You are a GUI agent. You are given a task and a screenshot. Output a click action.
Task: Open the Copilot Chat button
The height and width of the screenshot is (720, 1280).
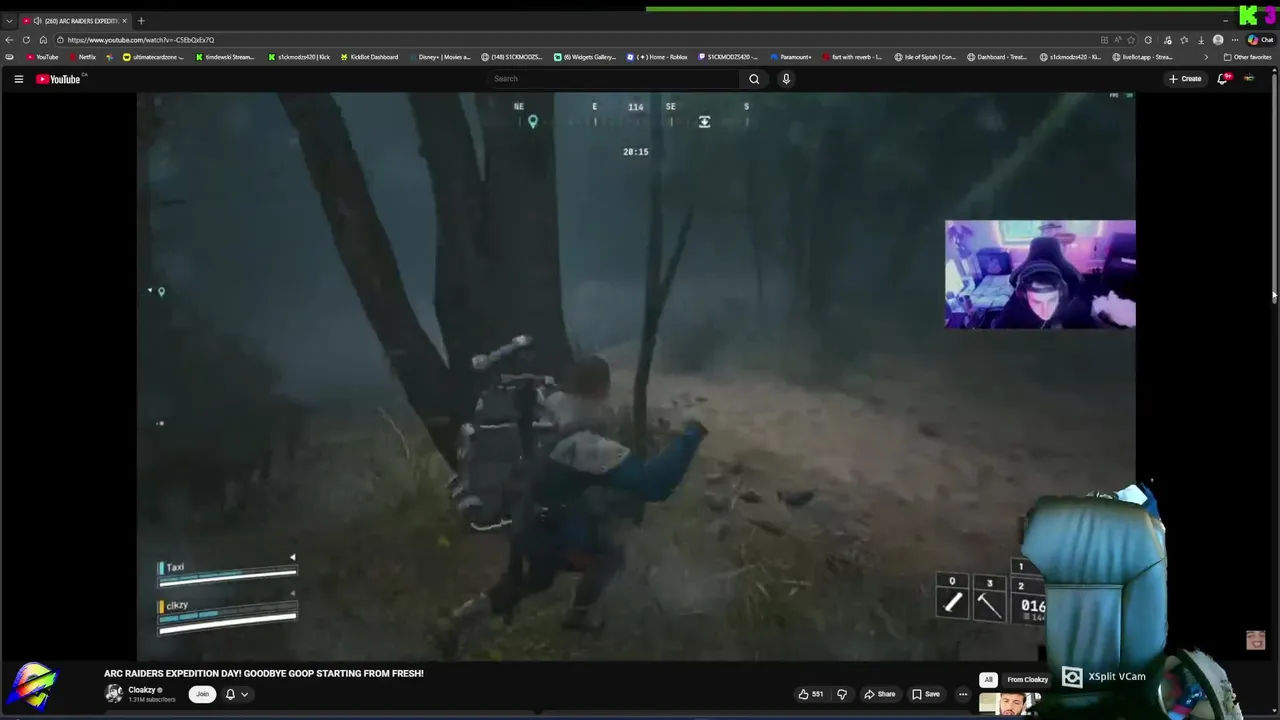[x=1260, y=40]
